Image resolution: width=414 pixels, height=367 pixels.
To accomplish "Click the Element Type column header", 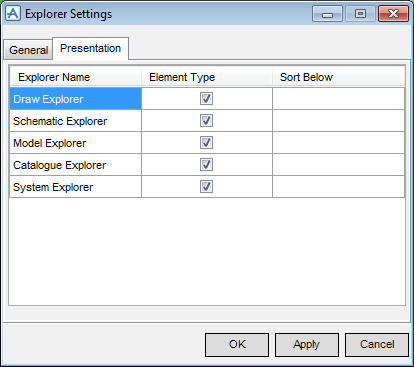I will pyautogui.click(x=207, y=77).
